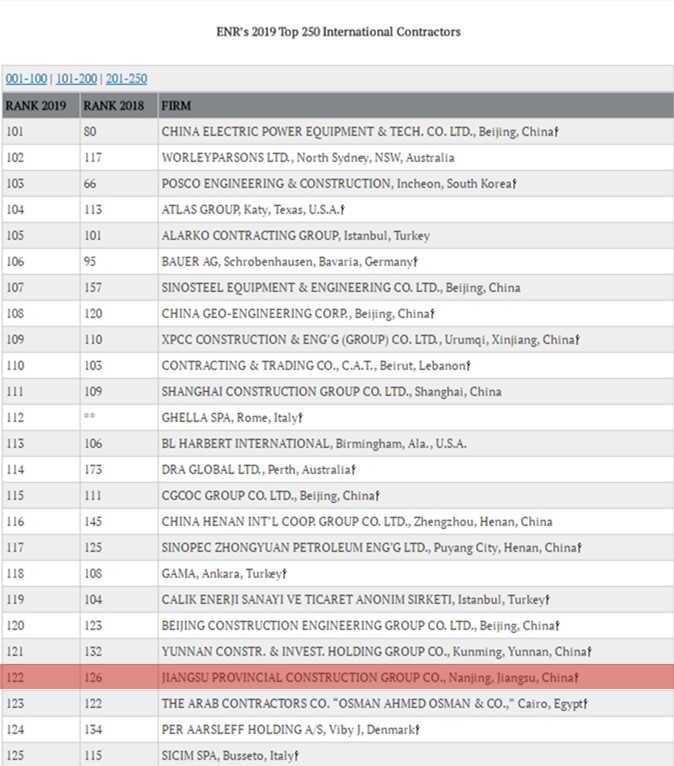Select GAMA, Ankara, Turkey cell
The image size is (674, 766).
416,573
